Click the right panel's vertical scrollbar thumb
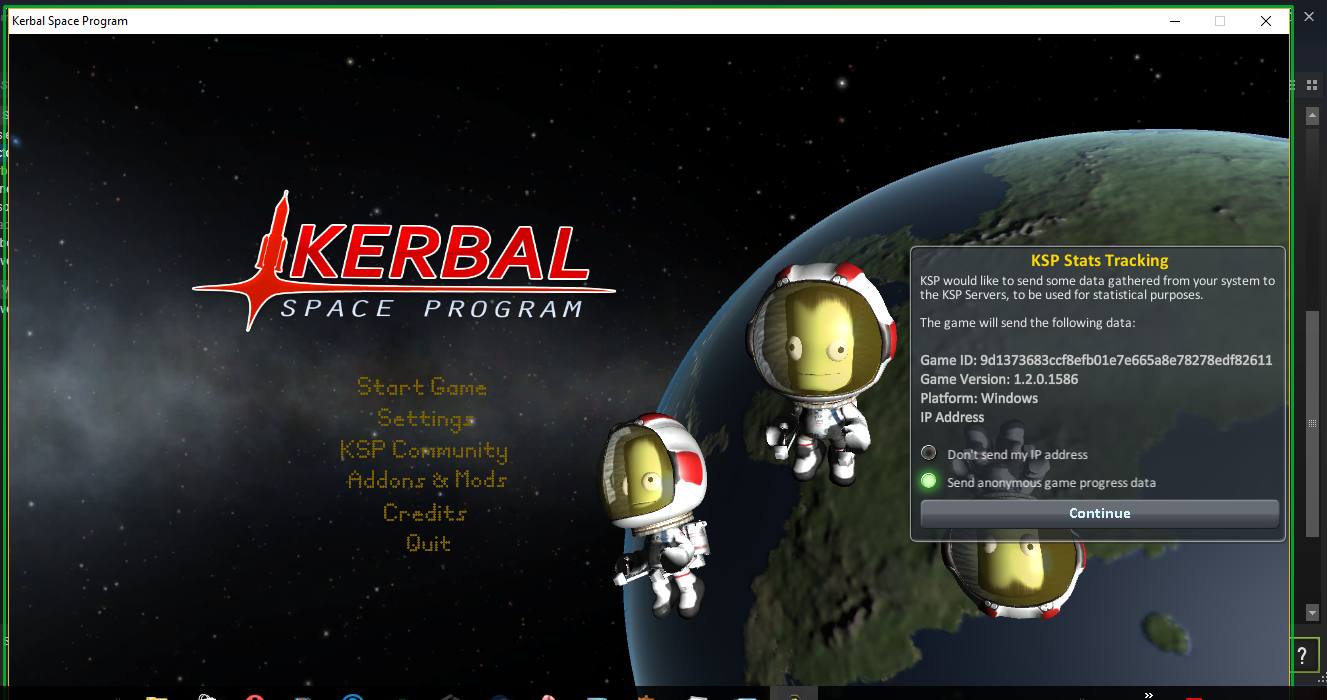The height and width of the screenshot is (700, 1327). [x=1312, y=424]
